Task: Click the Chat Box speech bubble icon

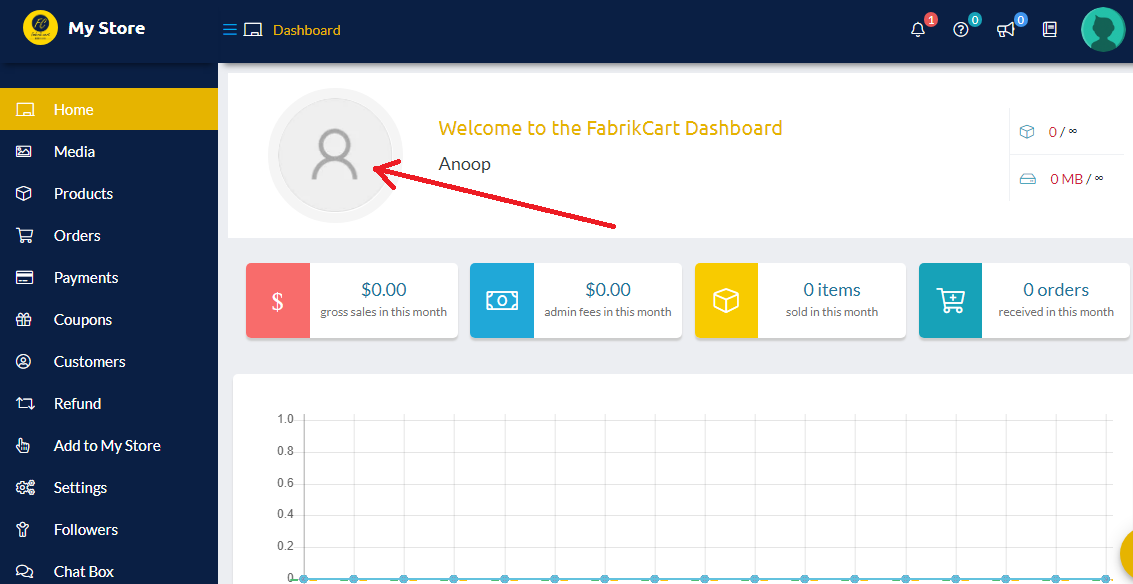Action: coord(25,572)
